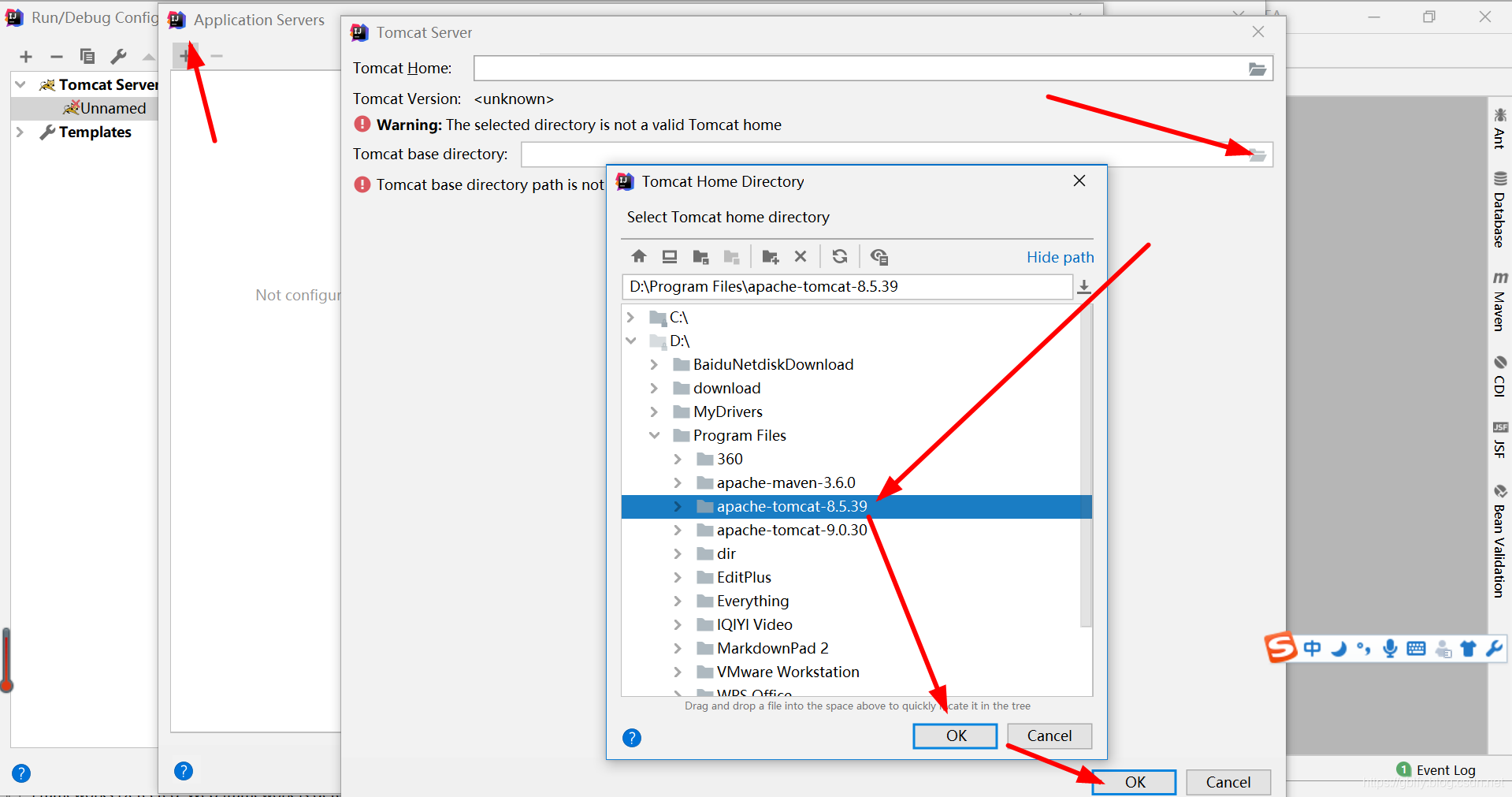Open the JSF tool window
The image size is (1512, 797).
tap(1499, 440)
